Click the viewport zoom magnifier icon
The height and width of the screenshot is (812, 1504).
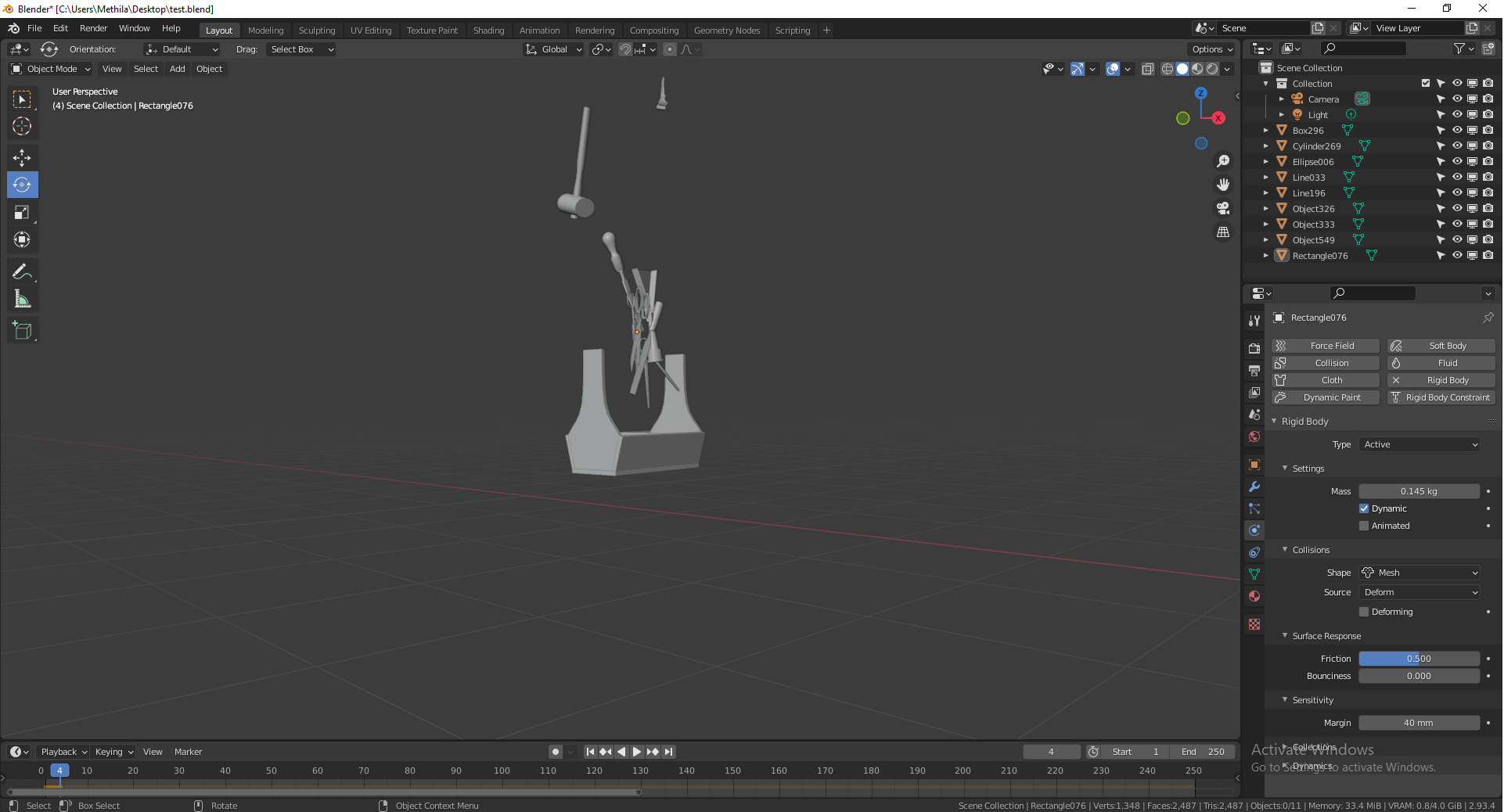pos(1222,161)
